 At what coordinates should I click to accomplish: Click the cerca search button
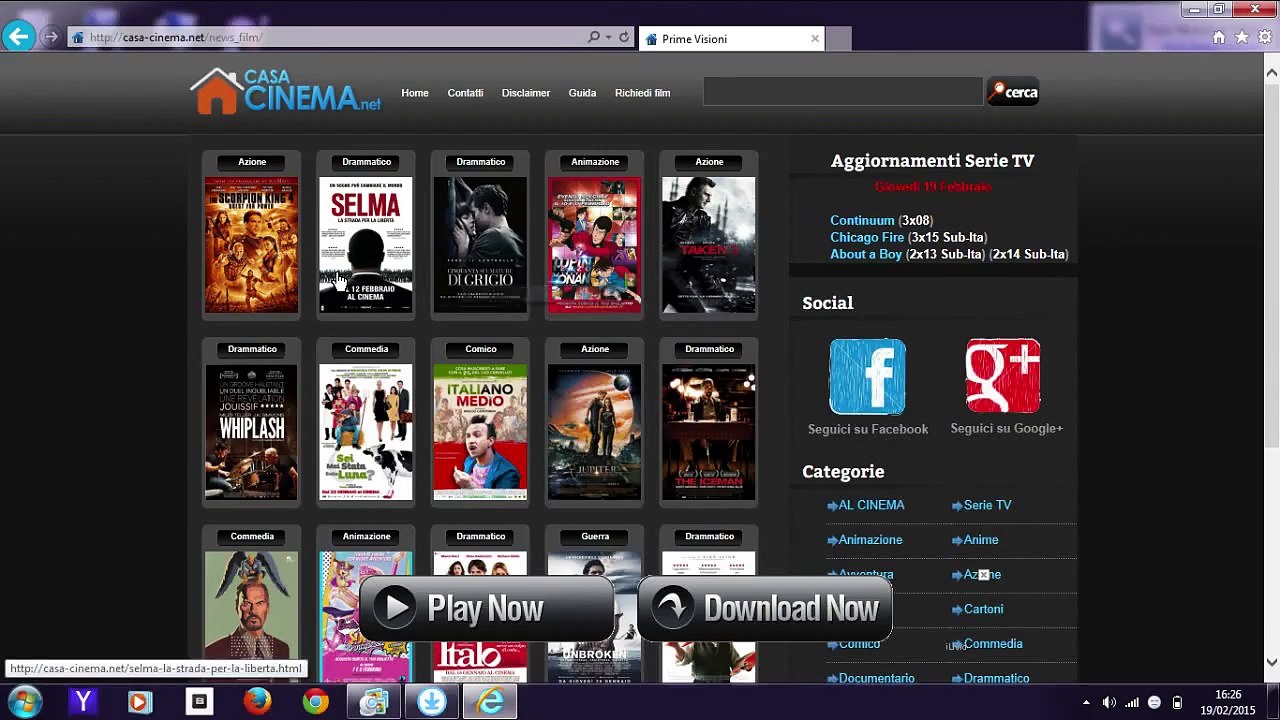[1013, 92]
